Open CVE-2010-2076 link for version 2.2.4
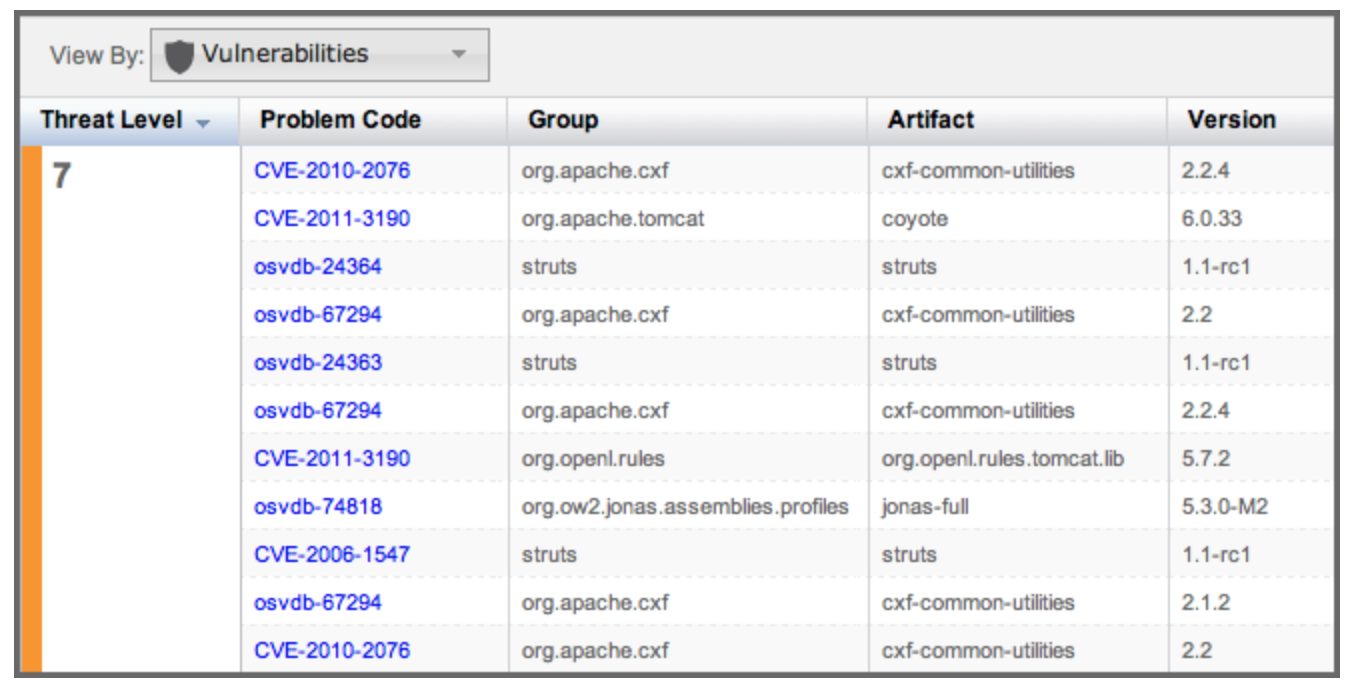This screenshot has width=1360, height=694. [x=331, y=171]
